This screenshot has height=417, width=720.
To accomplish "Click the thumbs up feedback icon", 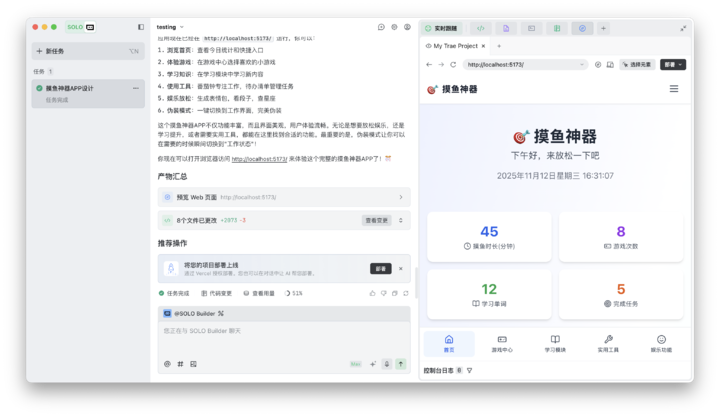I will coord(372,293).
